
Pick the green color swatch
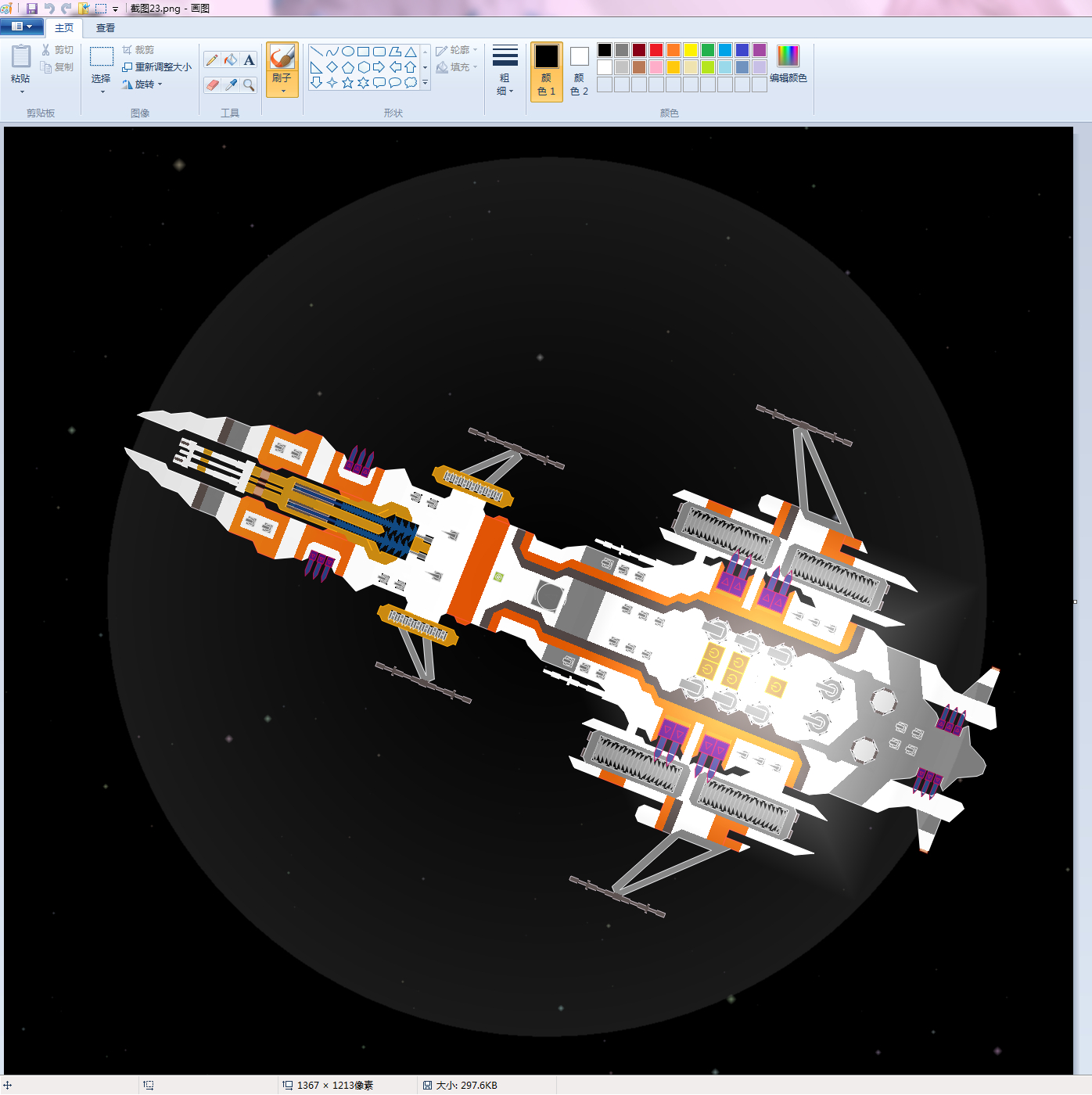(708, 50)
